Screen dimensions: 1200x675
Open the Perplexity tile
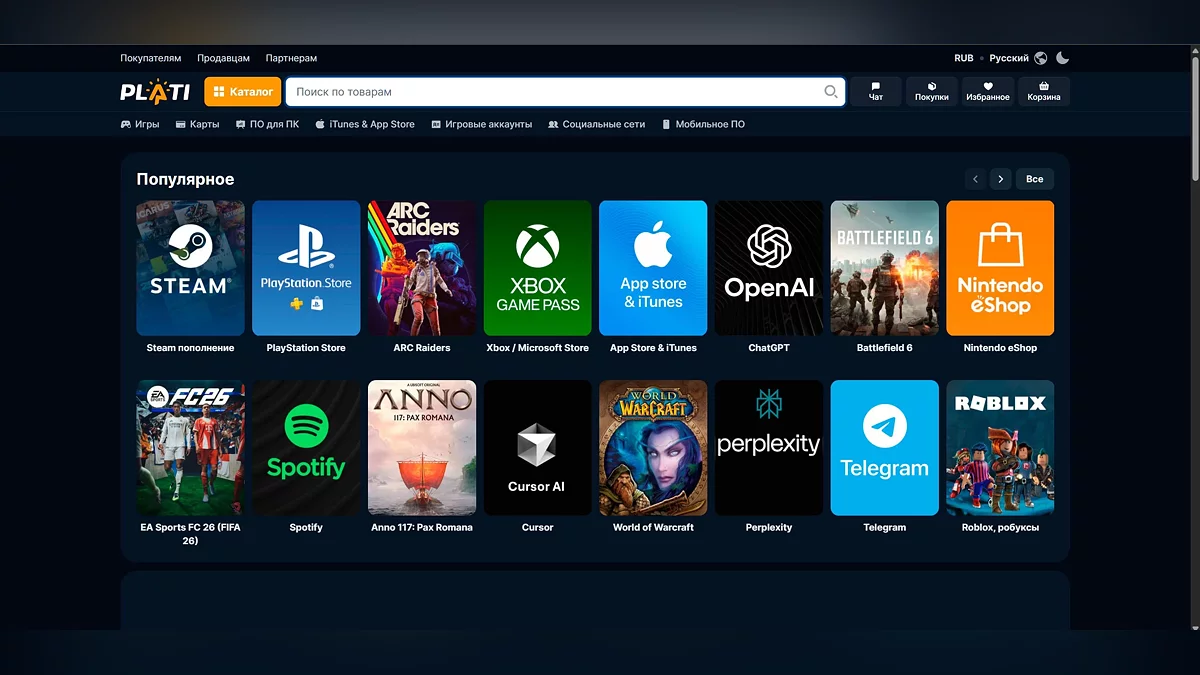pyautogui.click(x=769, y=448)
